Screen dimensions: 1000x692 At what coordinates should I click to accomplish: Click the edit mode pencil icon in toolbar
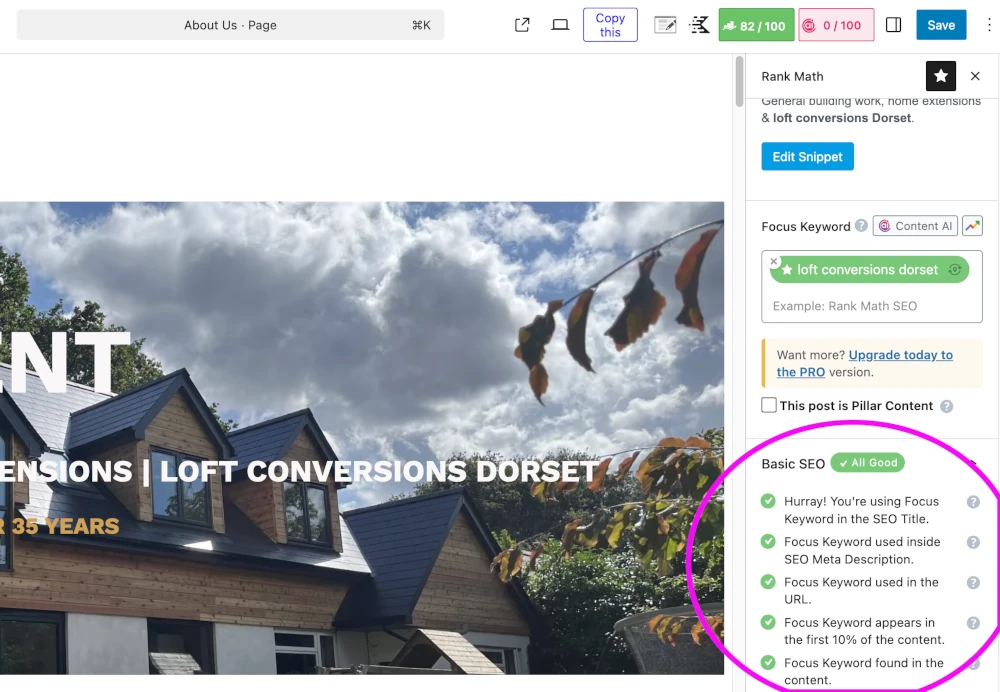pyautogui.click(x=665, y=25)
